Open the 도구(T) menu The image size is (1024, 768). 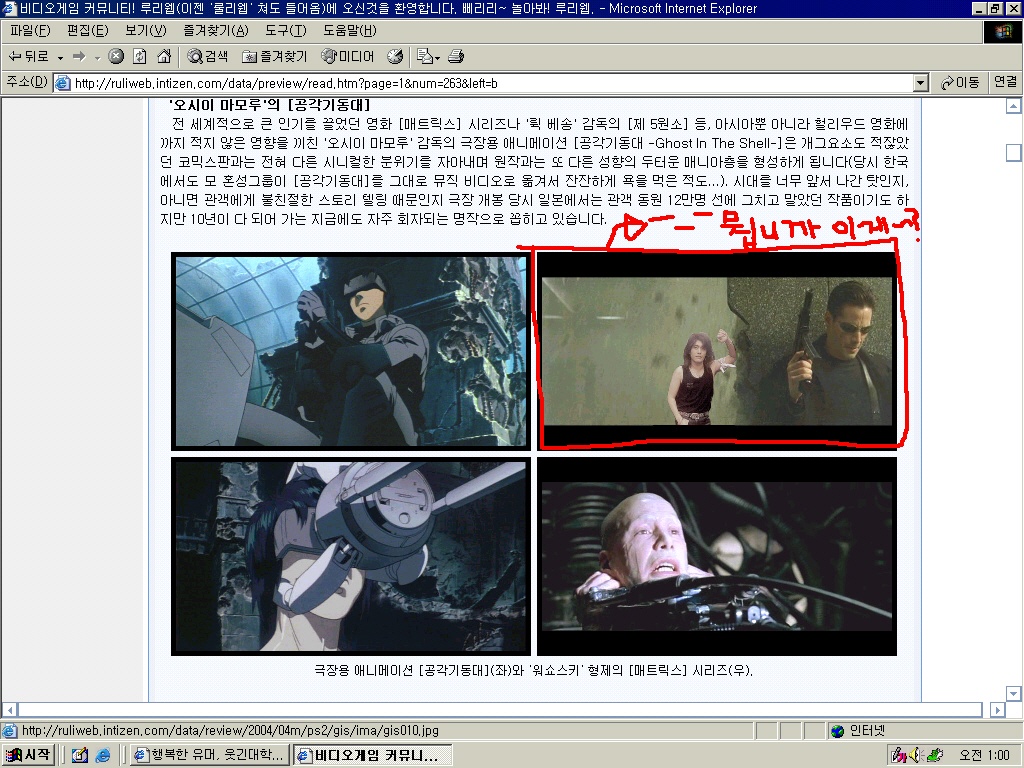(x=285, y=31)
